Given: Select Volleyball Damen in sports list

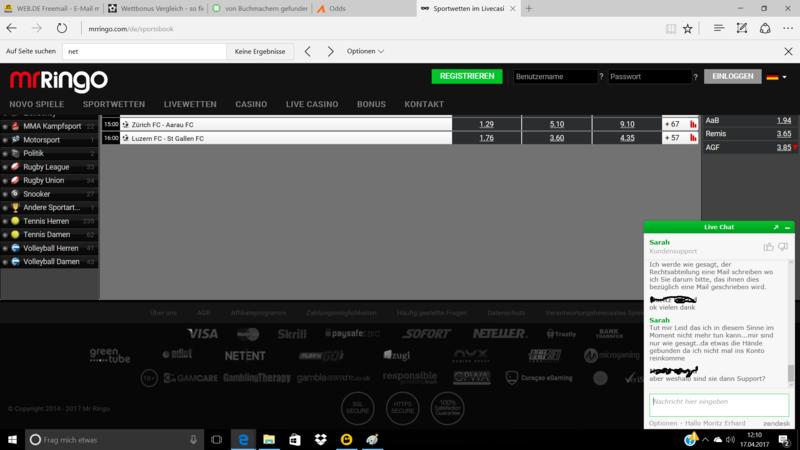Looking at the screenshot, I should point(49,261).
